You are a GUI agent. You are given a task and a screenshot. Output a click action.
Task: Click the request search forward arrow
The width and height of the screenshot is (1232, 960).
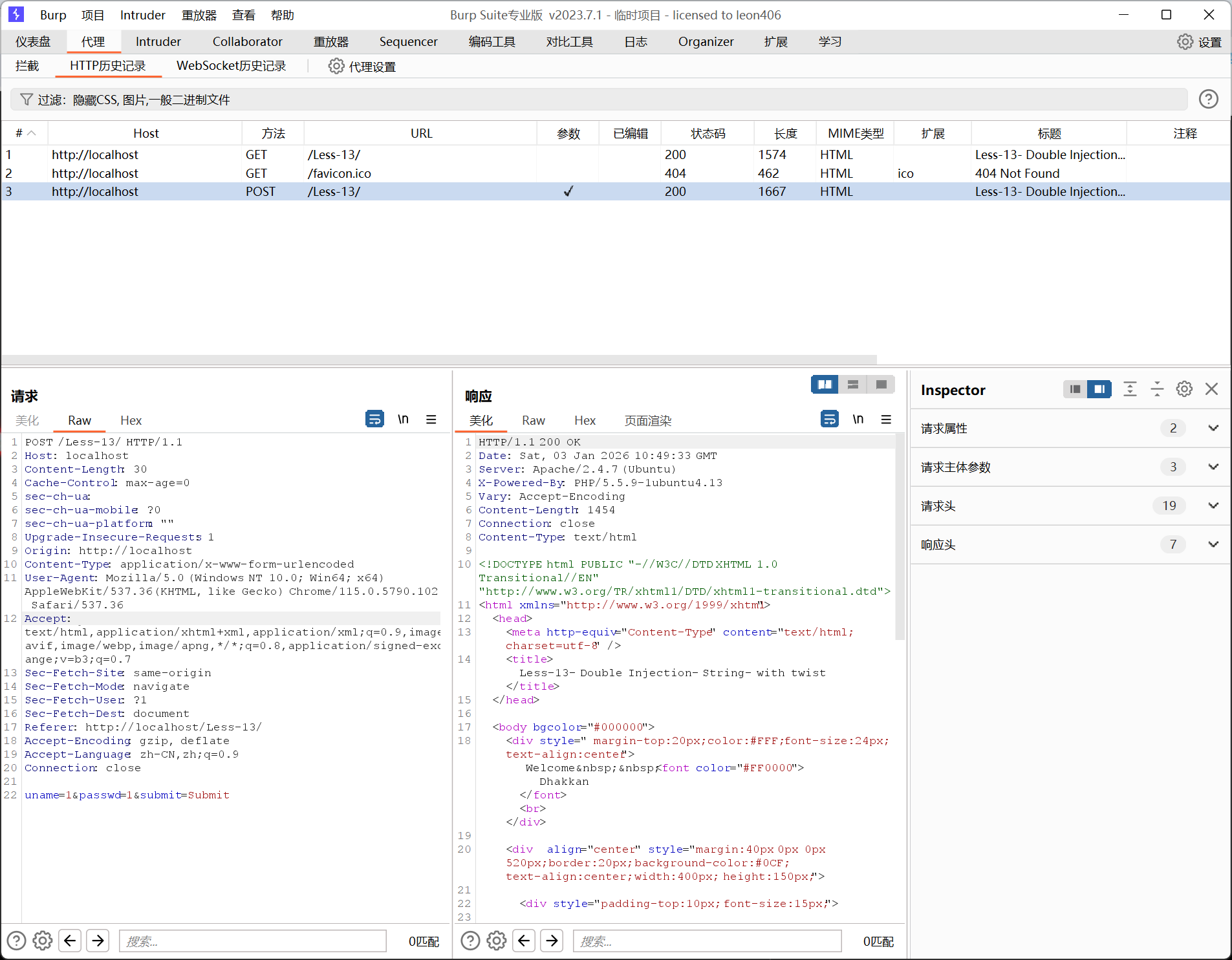pyautogui.click(x=98, y=941)
